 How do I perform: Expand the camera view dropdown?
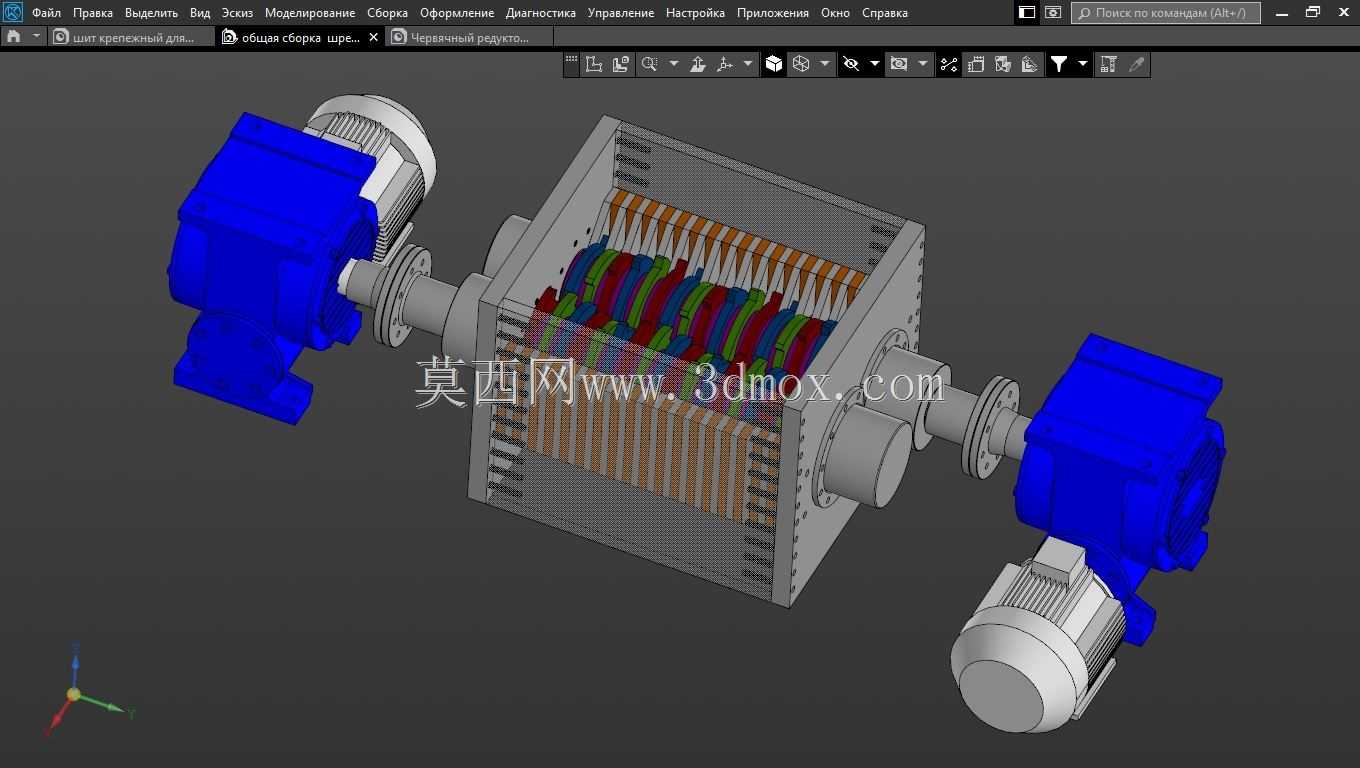point(923,64)
